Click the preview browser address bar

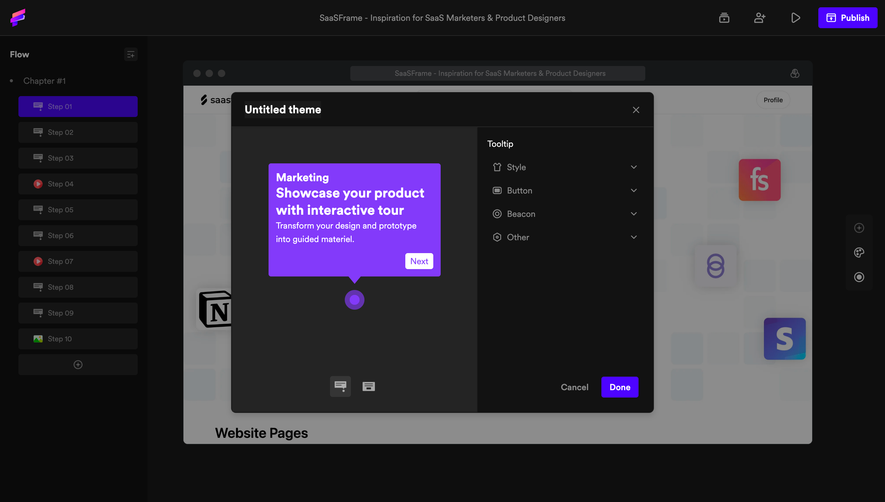click(497, 73)
